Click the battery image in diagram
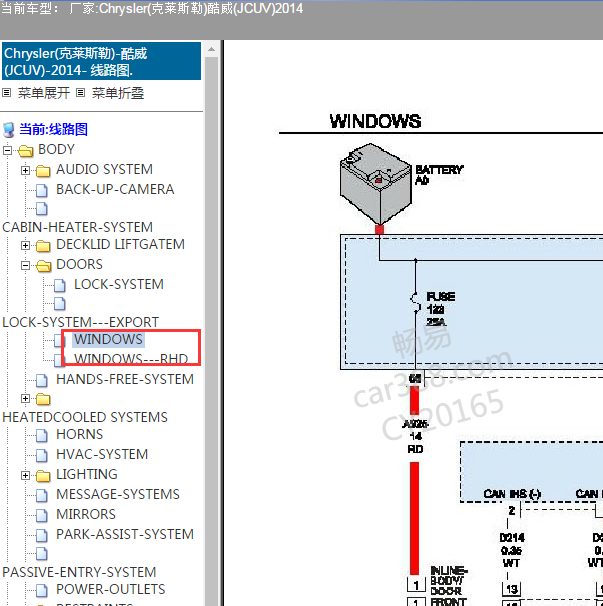Viewport: 603px width, 606px height. point(375,184)
